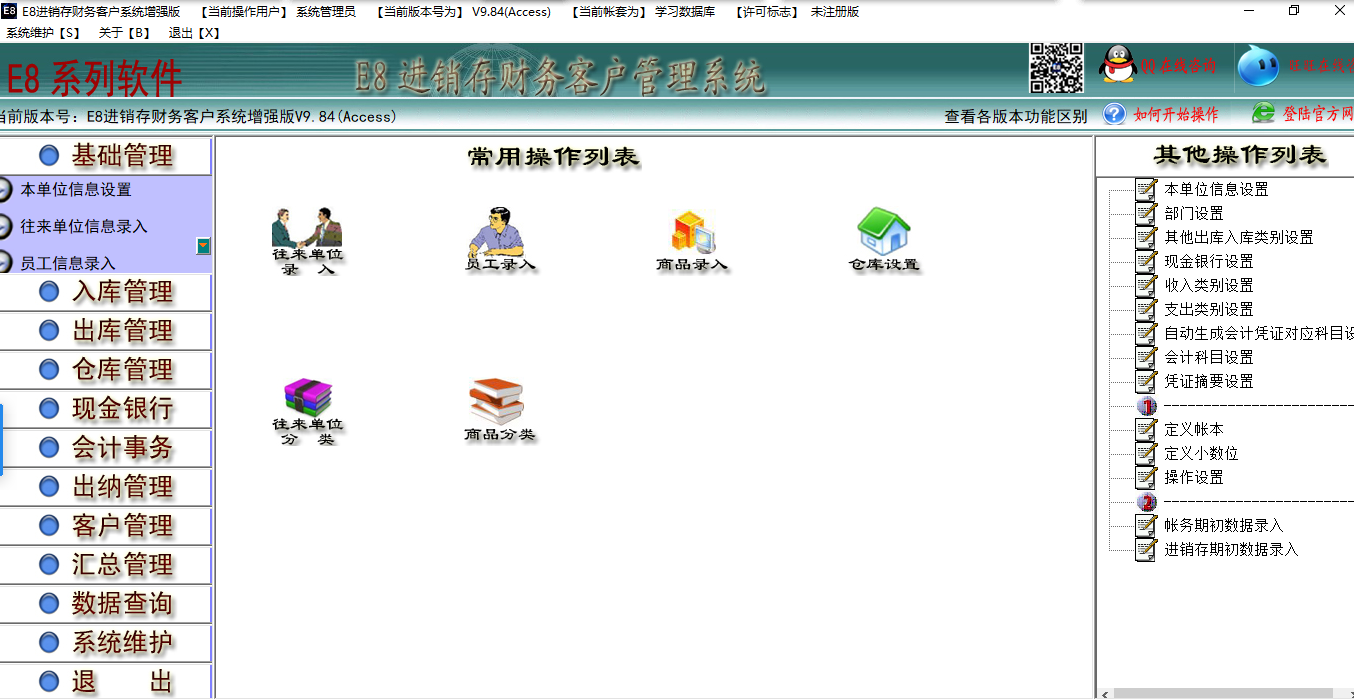
Task: Click the QR code image
Action: click(1057, 67)
